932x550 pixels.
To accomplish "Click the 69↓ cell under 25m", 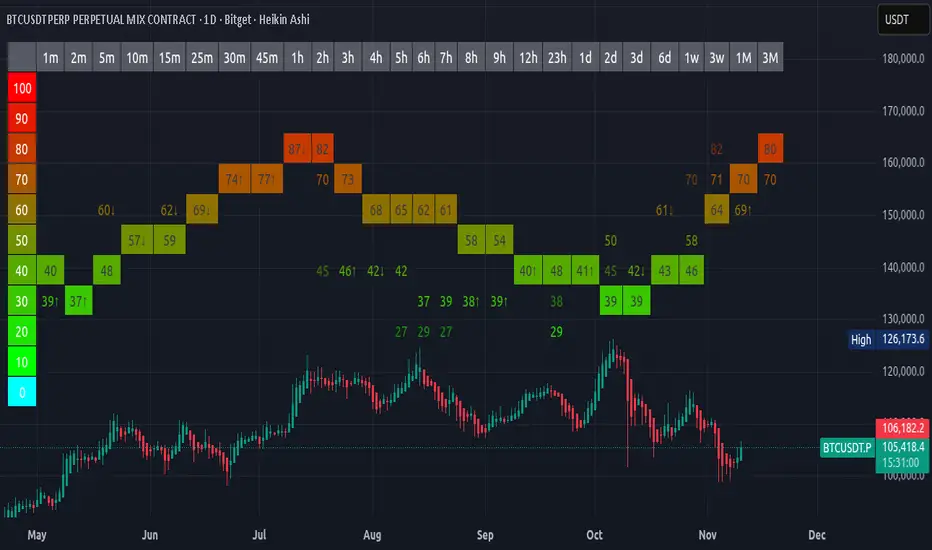I will point(202,210).
